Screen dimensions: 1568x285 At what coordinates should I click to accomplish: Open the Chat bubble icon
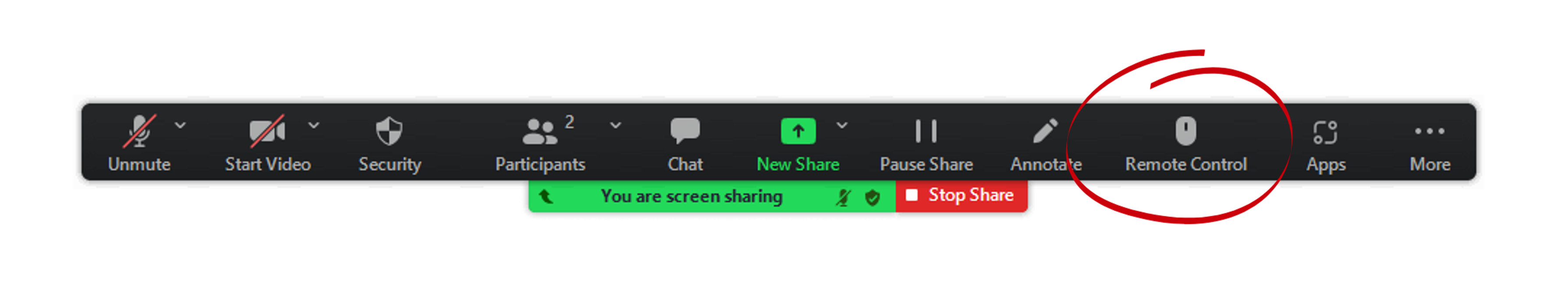pyautogui.click(x=685, y=131)
